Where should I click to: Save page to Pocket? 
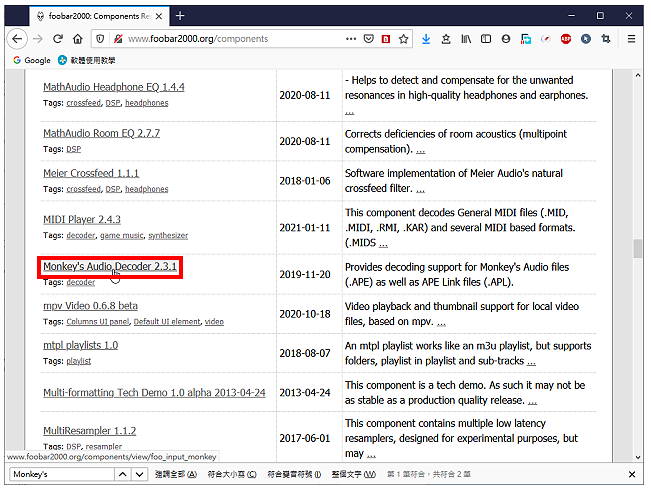pos(368,39)
